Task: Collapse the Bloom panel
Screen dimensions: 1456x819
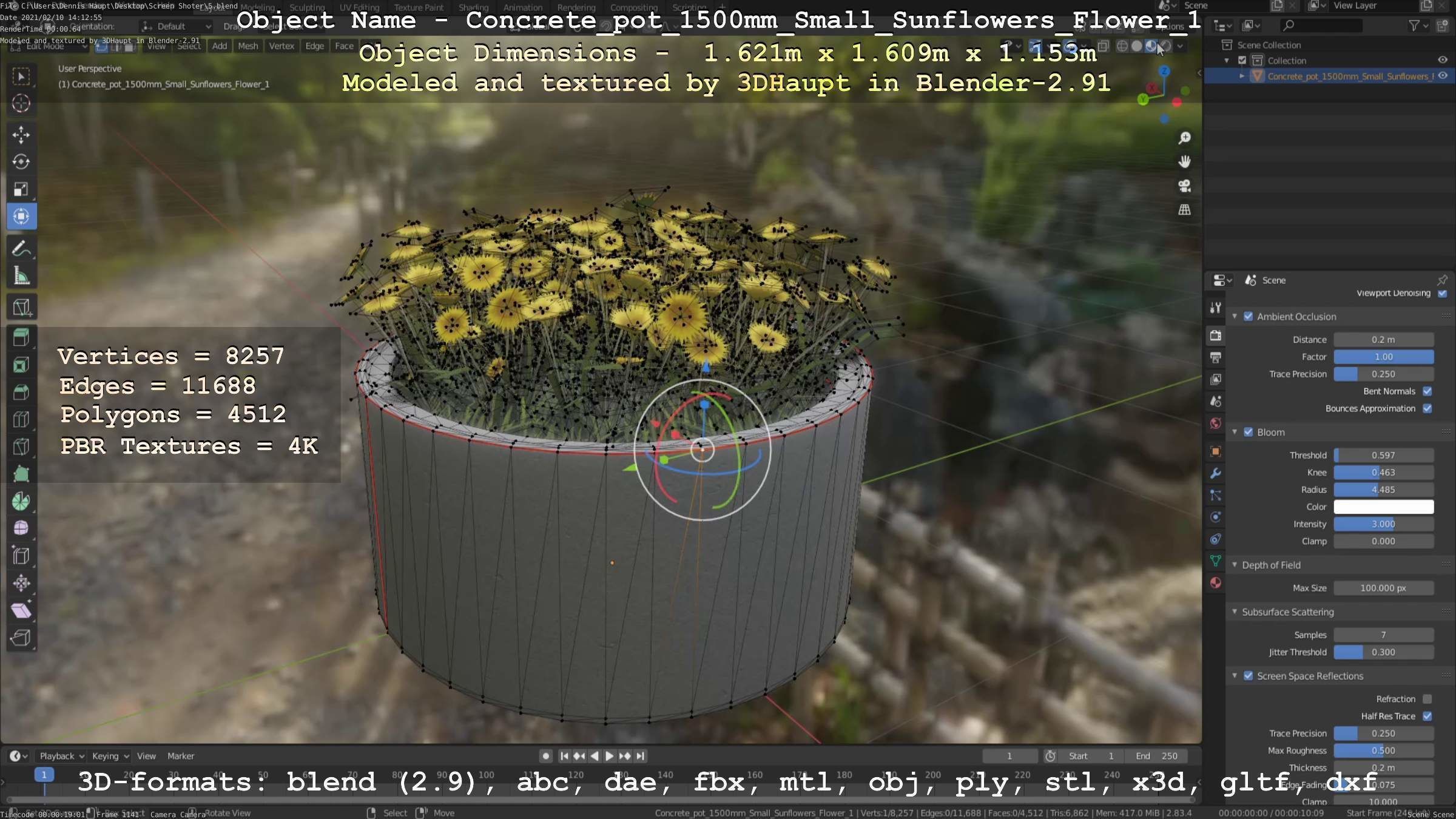Action: pyautogui.click(x=1235, y=432)
